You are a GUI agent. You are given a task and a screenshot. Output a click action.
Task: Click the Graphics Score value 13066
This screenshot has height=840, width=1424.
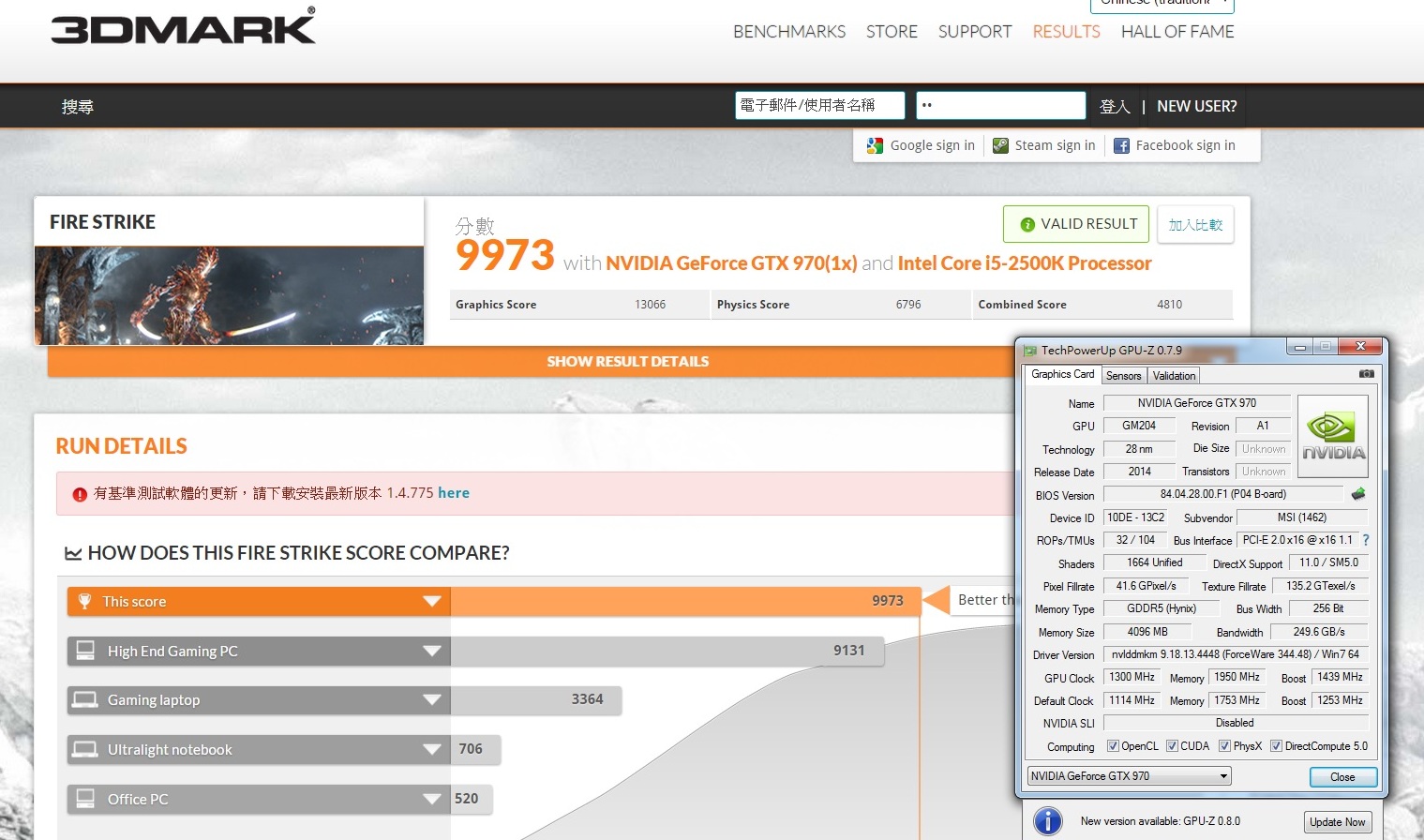pyautogui.click(x=651, y=305)
